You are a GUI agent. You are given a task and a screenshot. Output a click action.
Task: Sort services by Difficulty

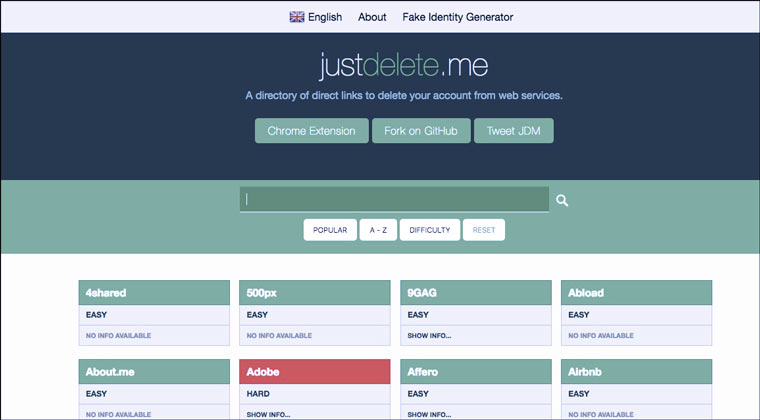pyautogui.click(x=429, y=230)
